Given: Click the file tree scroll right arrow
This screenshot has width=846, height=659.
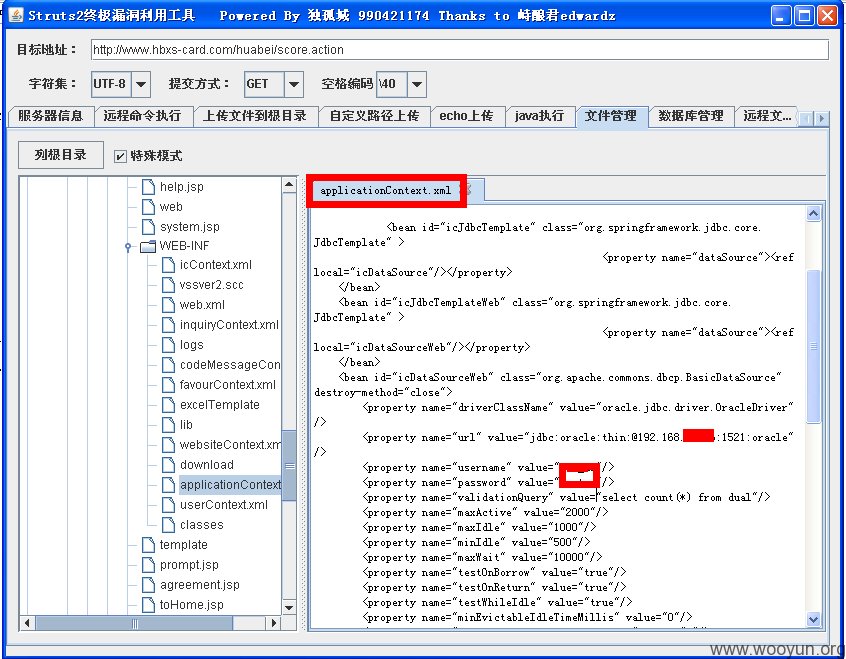Looking at the screenshot, I should click(x=274, y=623).
